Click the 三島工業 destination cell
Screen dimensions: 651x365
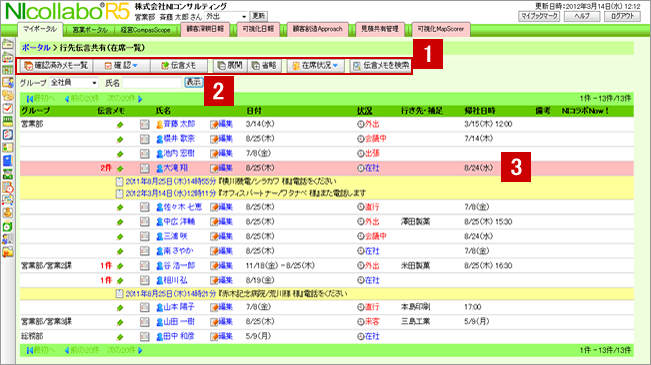pyautogui.click(x=415, y=322)
